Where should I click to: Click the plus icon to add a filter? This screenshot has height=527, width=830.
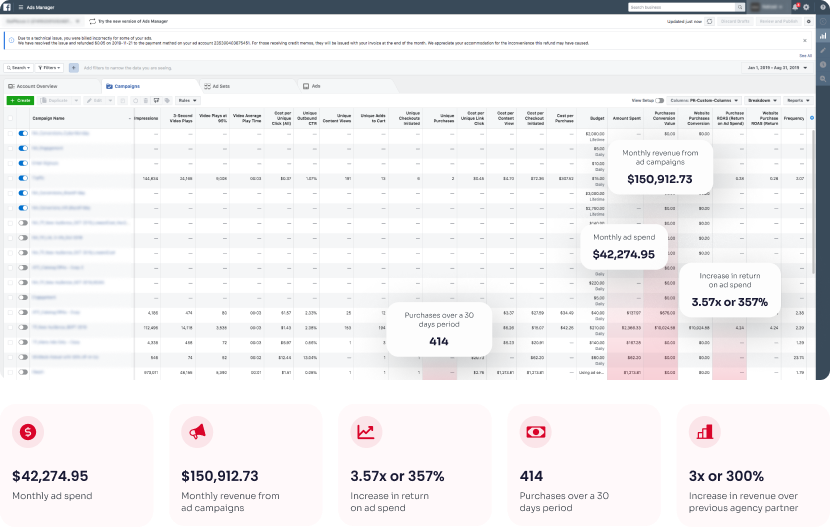click(73, 68)
